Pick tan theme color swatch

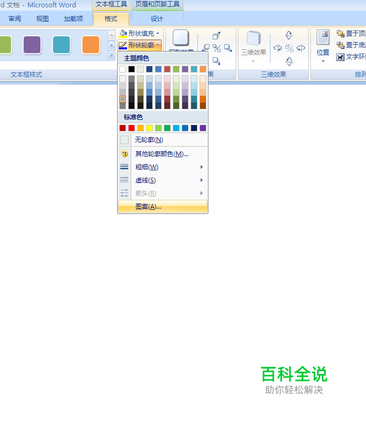141,69
